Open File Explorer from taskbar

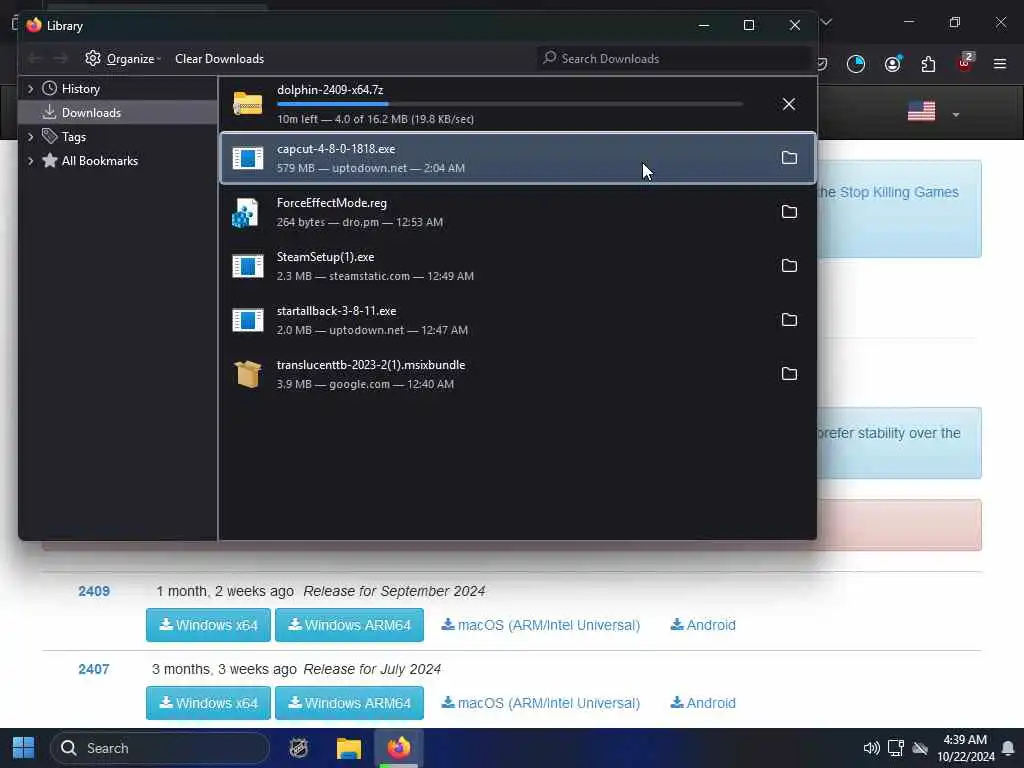[x=349, y=748]
